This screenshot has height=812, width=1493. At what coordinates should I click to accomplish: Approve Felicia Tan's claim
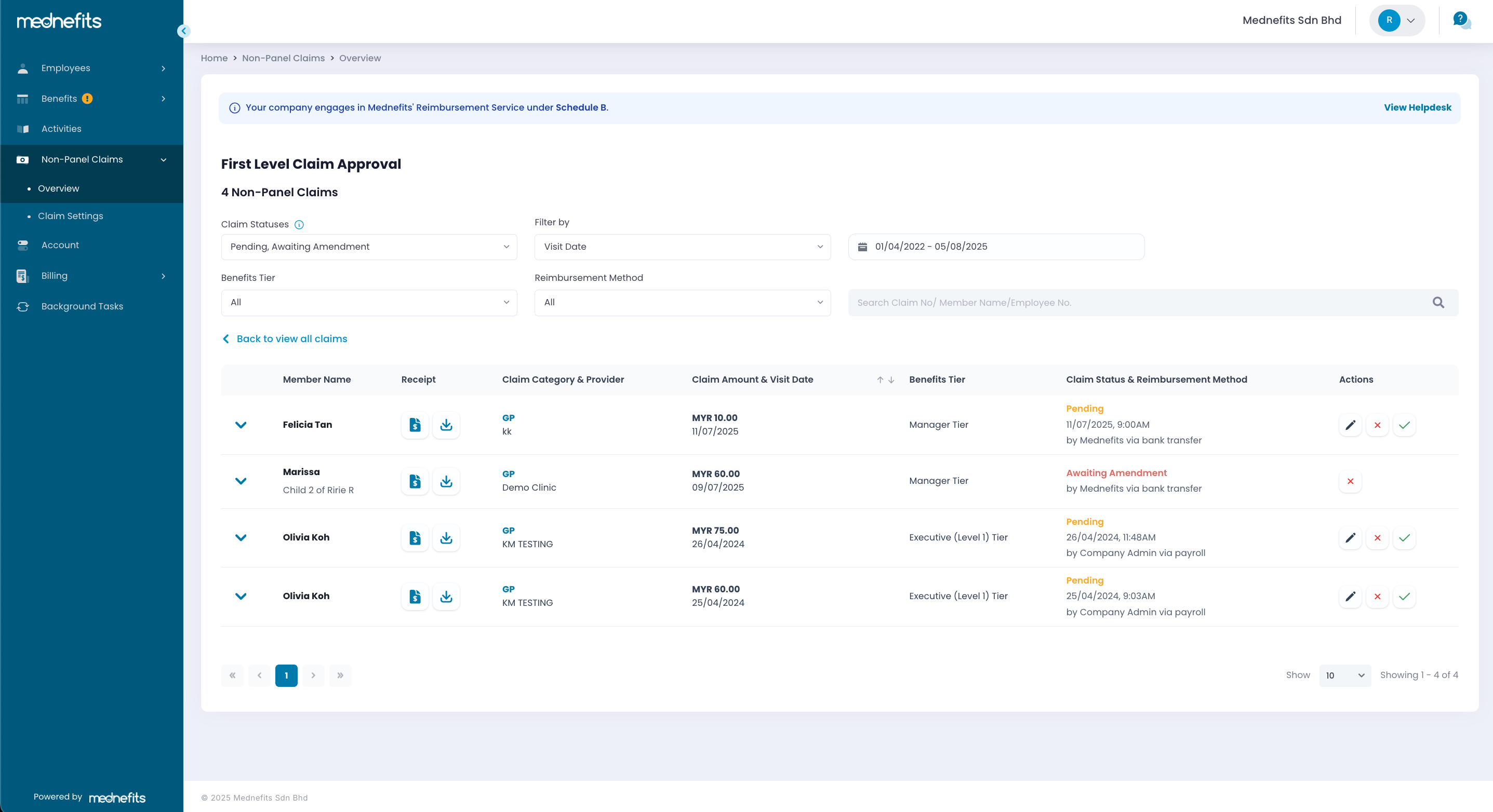click(x=1404, y=425)
